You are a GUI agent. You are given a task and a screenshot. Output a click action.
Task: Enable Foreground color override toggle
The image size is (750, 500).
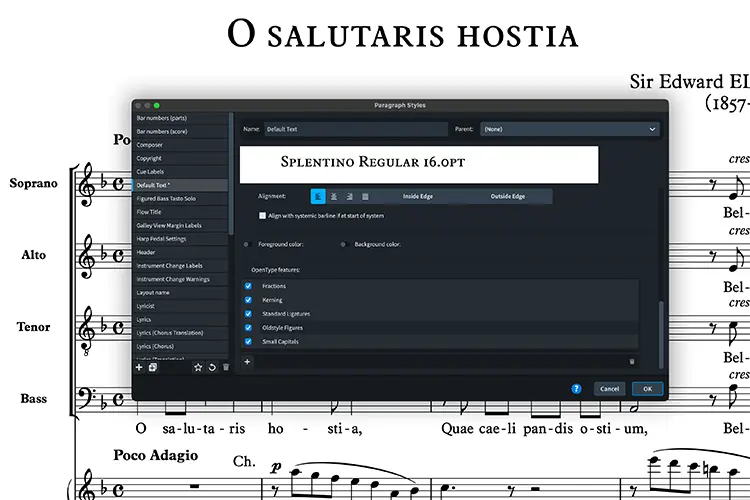pos(247,244)
